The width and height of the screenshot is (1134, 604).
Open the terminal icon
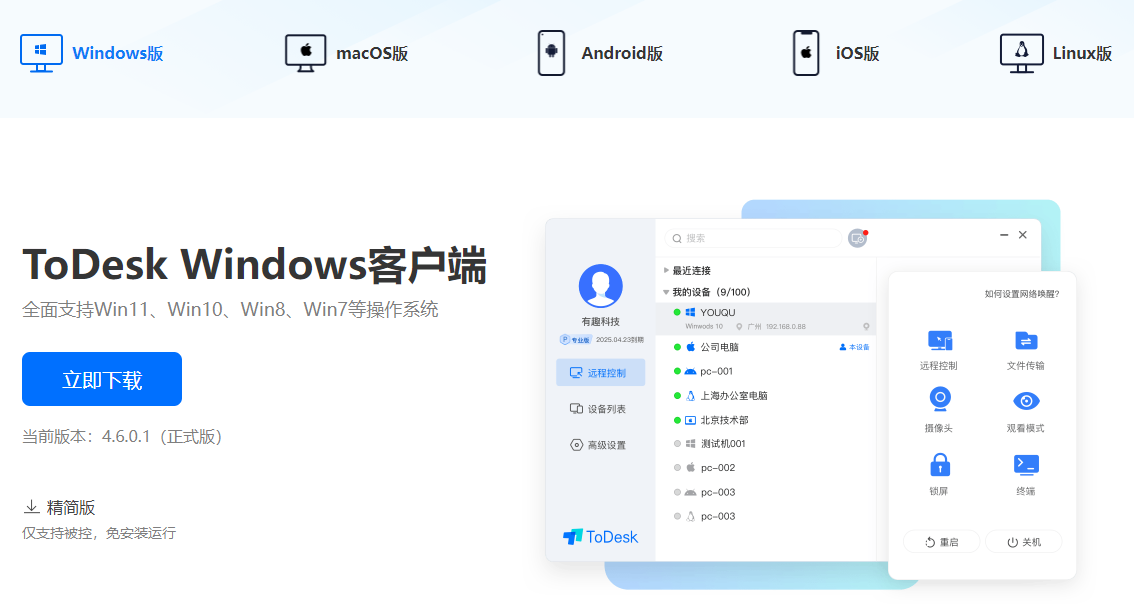[1025, 464]
